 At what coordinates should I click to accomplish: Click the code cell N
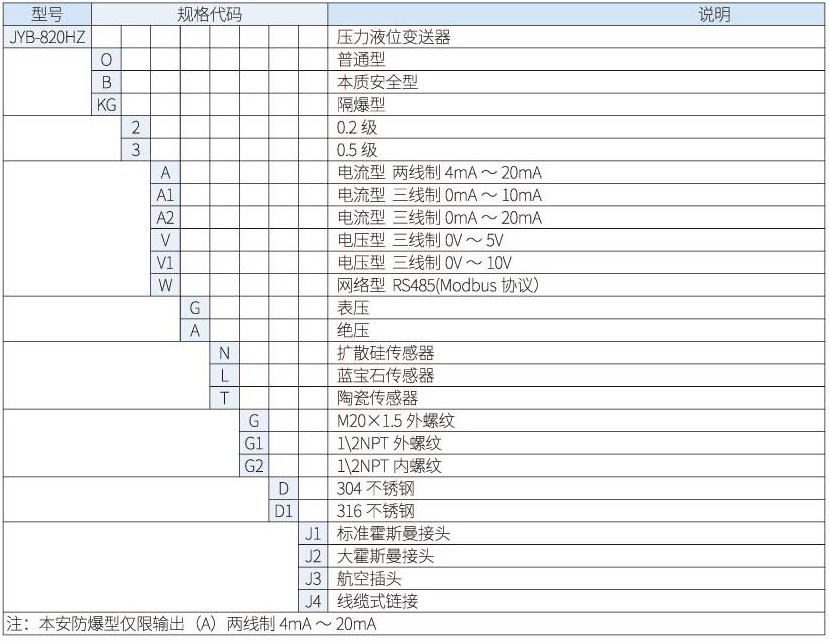tap(225, 353)
